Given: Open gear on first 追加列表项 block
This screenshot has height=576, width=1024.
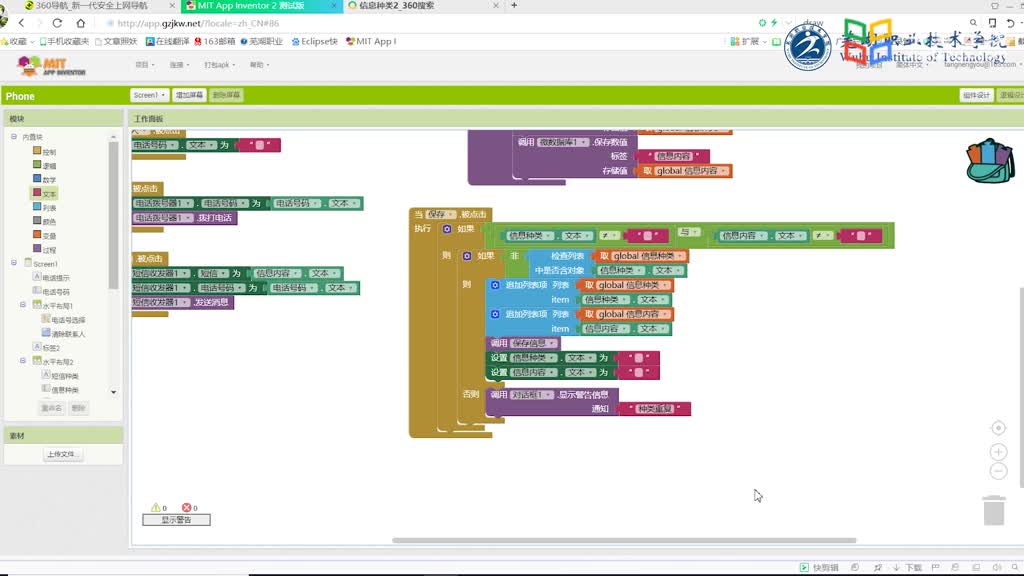Looking at the screenshot, I should coord(495,285).
